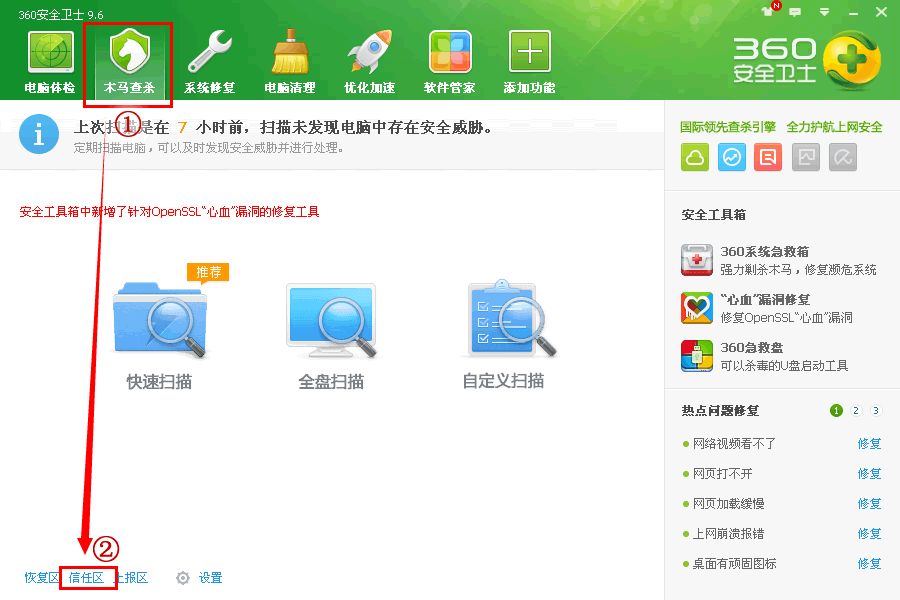Click 修复 for 桌面有顽固图标
The height and width of the screenshot is (600, 900).
(x=869, y=564)
